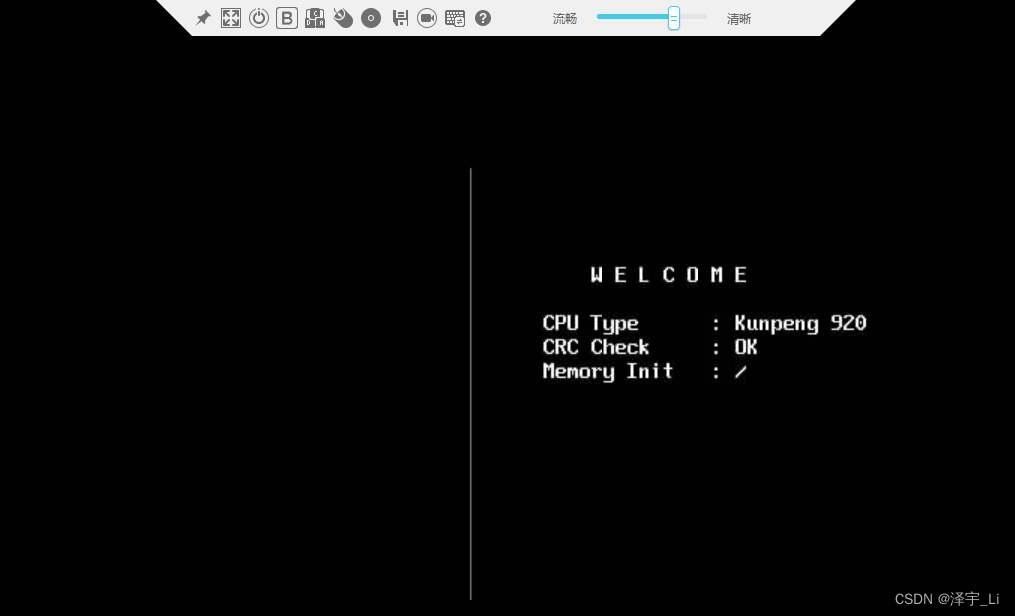The width and height of the screenshot is (1015, 616).
Task: Open the power control menu icon
Action: pos(259,18)
